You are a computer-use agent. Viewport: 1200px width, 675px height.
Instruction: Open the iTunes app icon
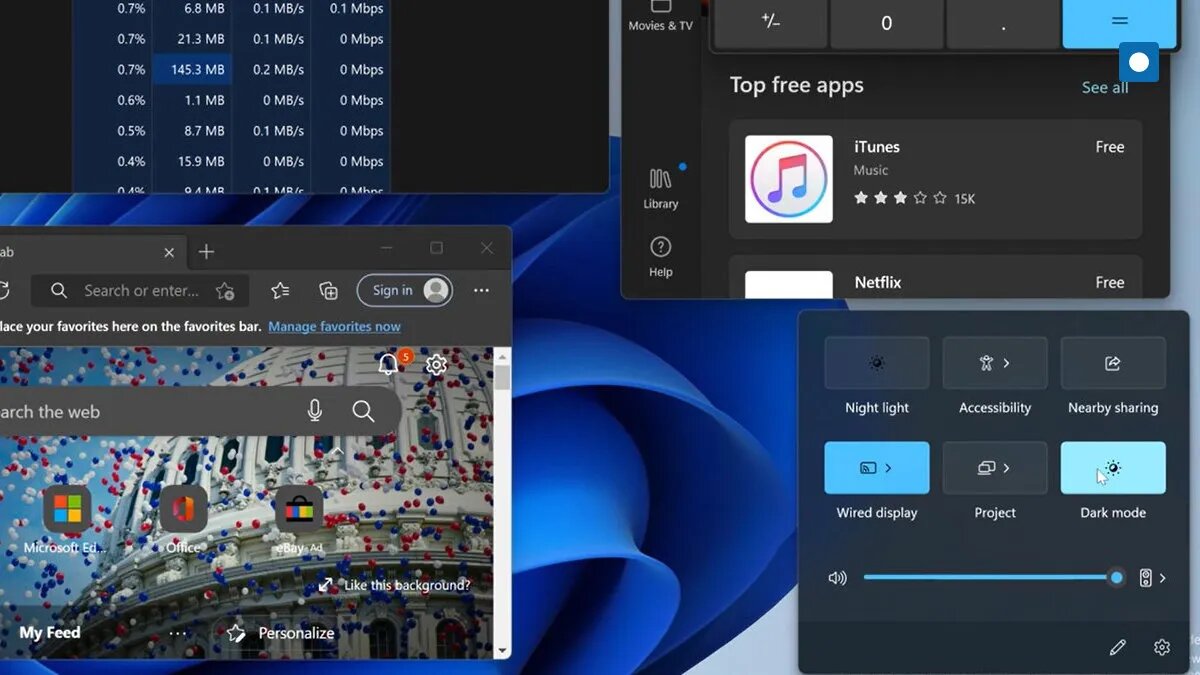click(x=789, y=179)
